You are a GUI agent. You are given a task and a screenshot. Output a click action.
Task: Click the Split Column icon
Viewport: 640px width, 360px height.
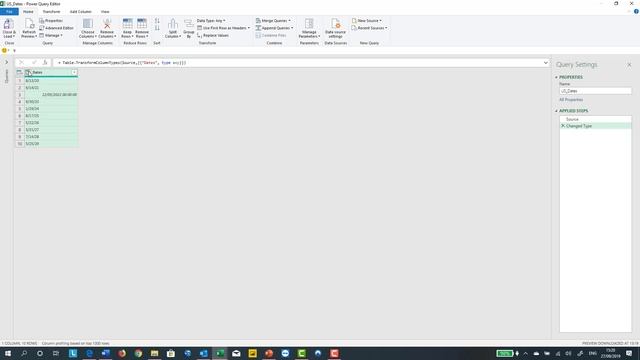[x=173, y=24]
